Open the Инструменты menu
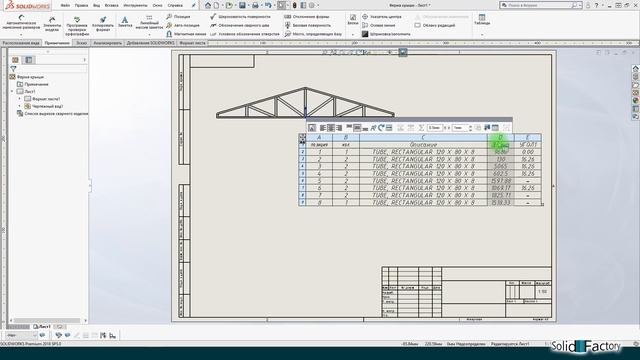 pyautogui.click(x=135, y=6)
